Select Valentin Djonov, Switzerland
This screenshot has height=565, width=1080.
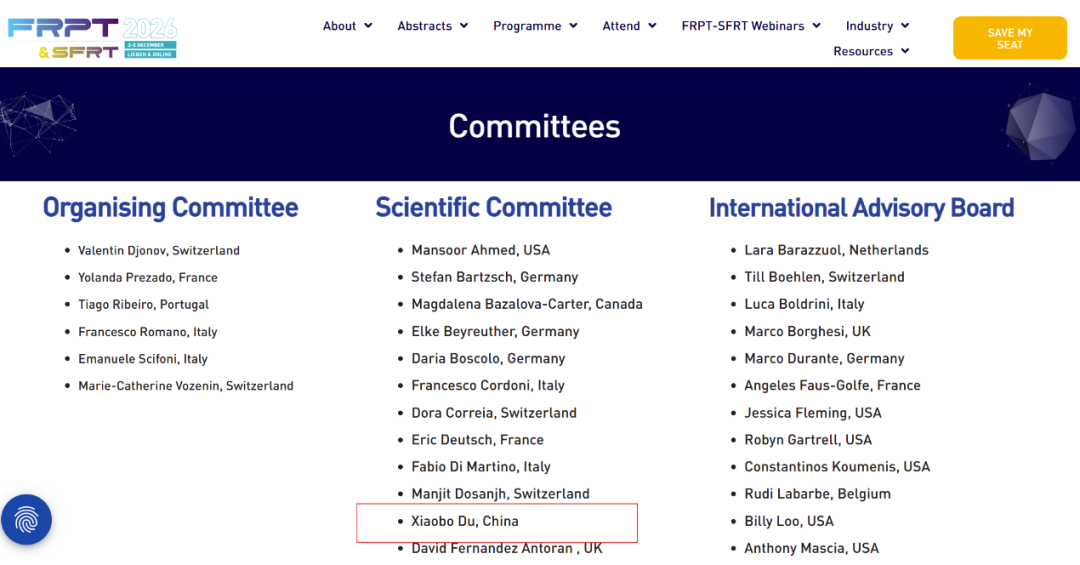pos(159,250)
